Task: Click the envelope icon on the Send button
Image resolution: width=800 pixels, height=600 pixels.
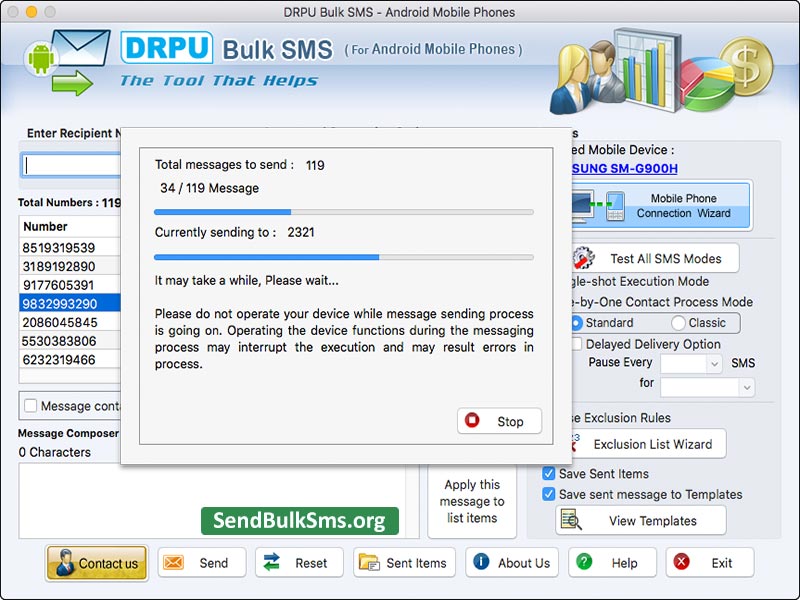Action: click(172, 563)
